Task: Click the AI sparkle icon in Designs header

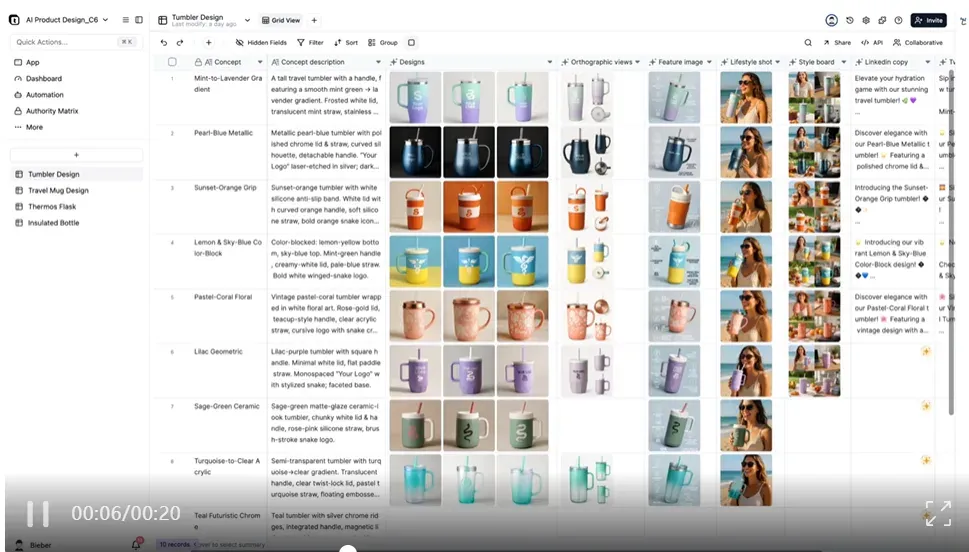Action: 394,62
